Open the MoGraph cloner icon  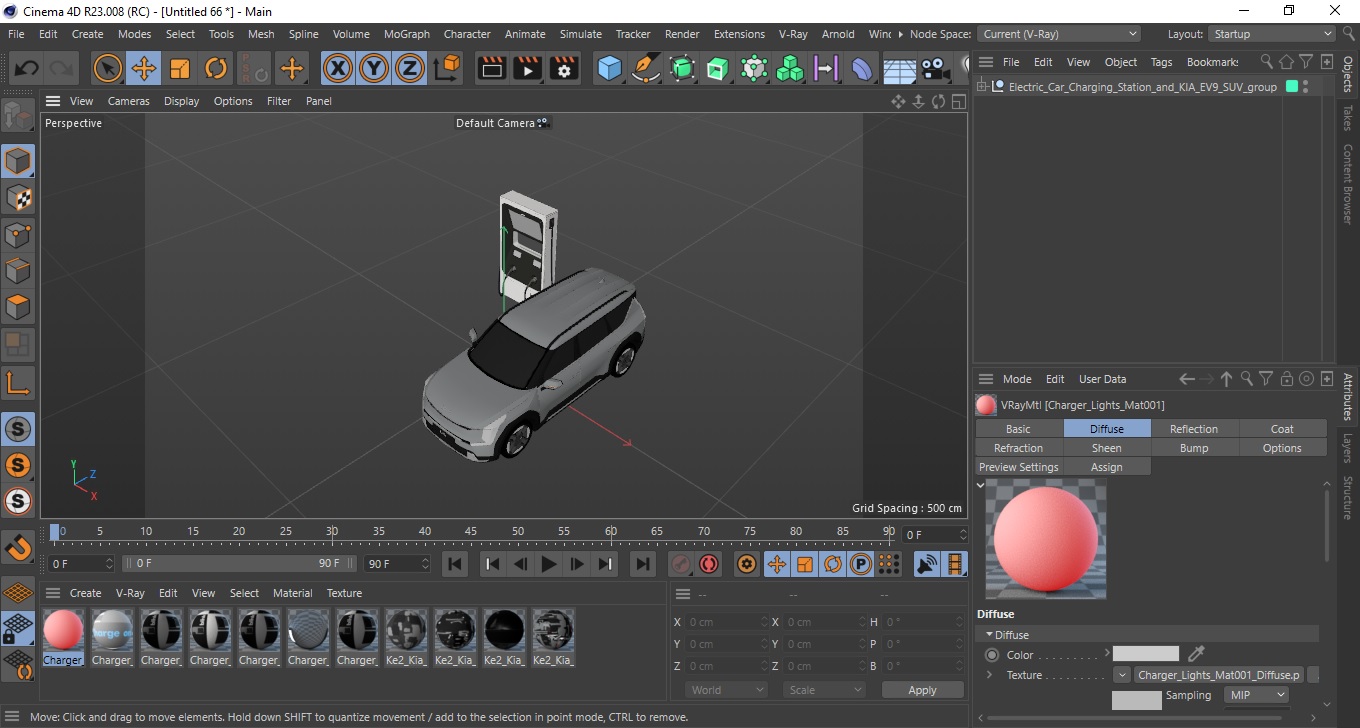[x=791, y=69]
